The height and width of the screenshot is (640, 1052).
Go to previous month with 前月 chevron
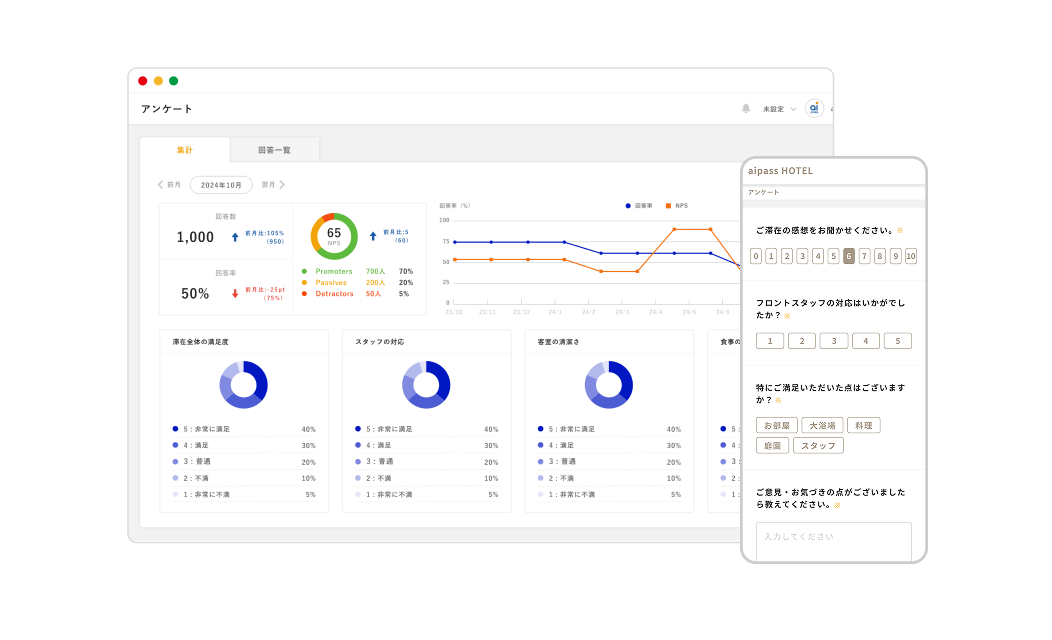(161, 185)
